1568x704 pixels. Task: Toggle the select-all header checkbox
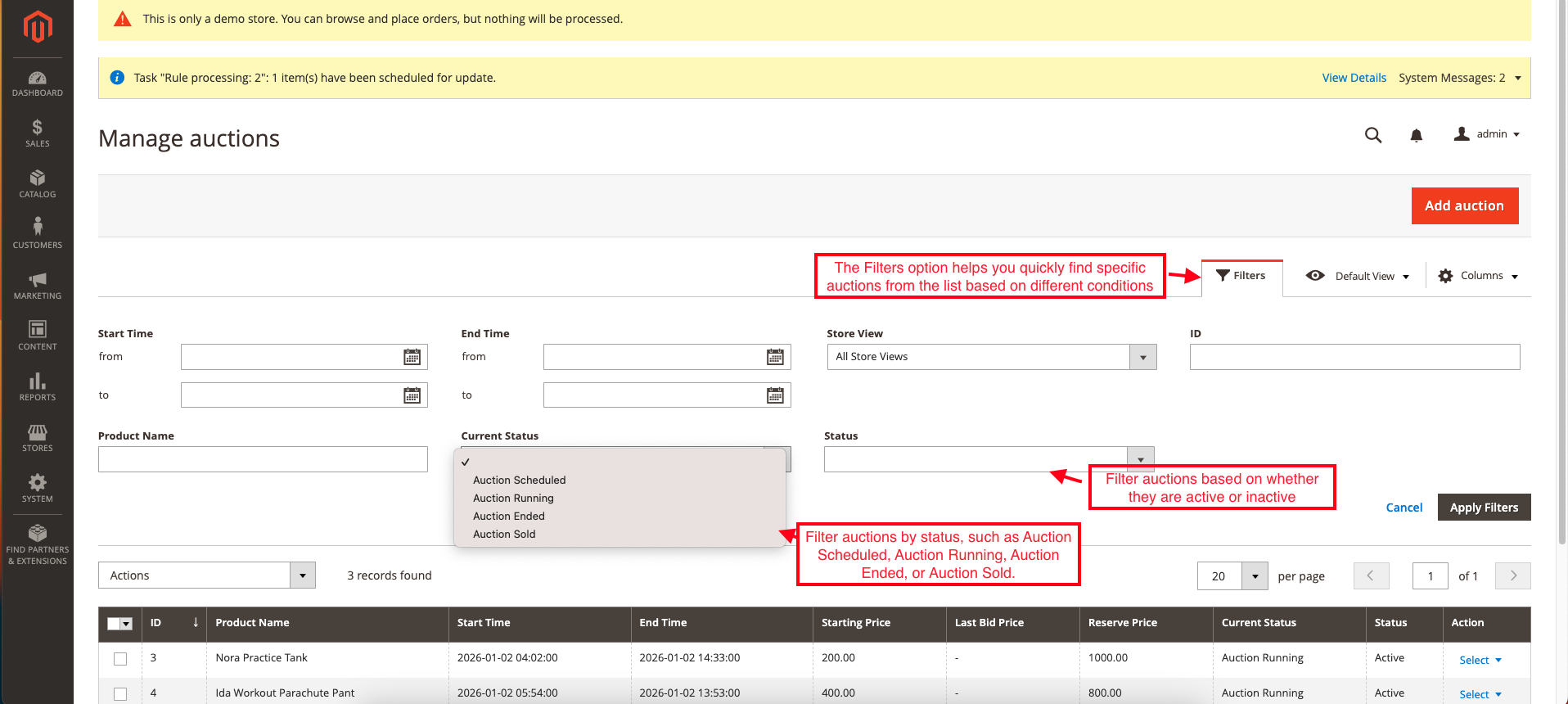(115, 624)
